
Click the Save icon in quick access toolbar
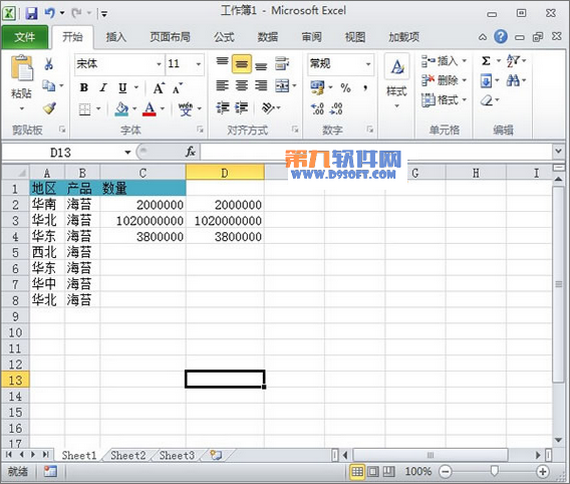[32, 13]
